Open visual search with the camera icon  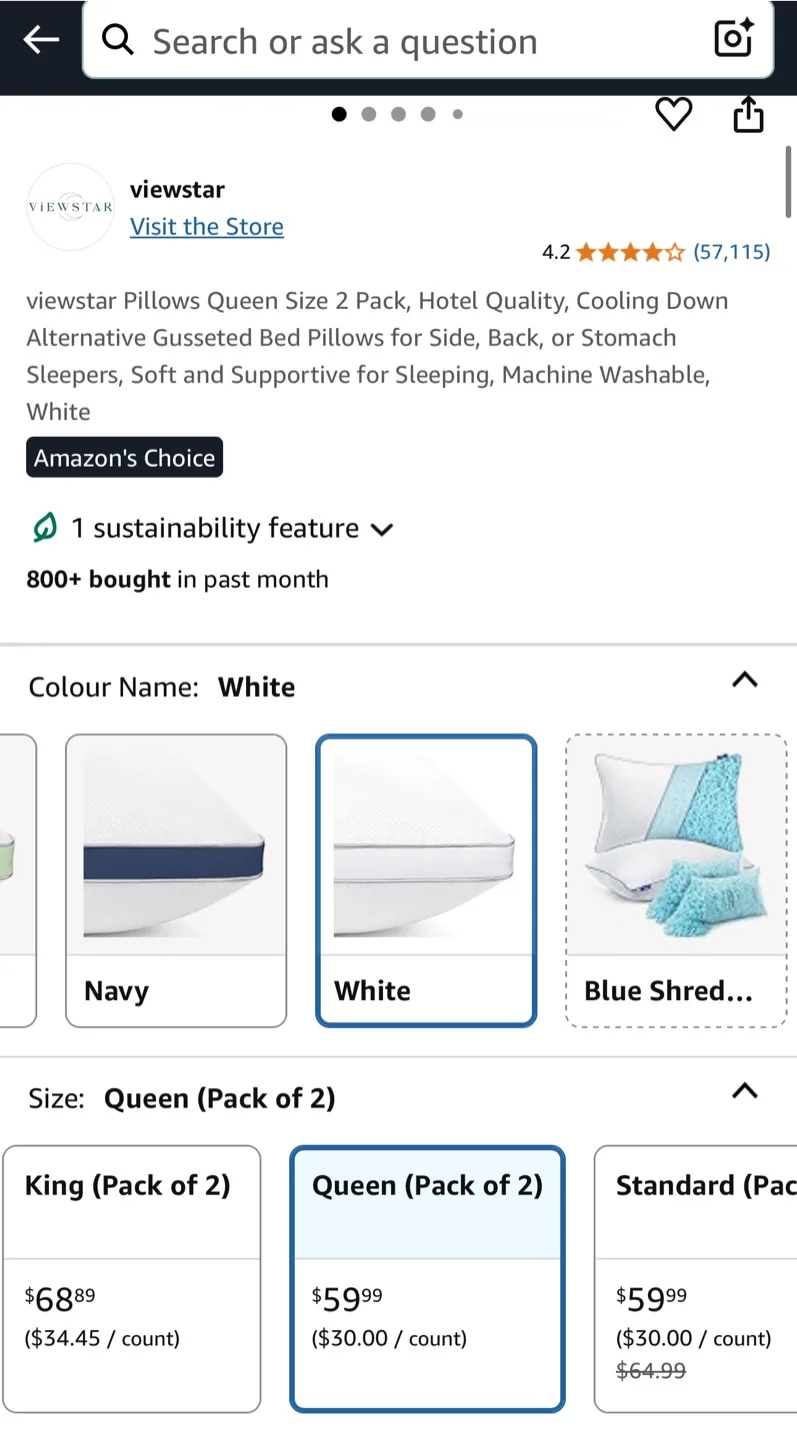pos(733,38)
